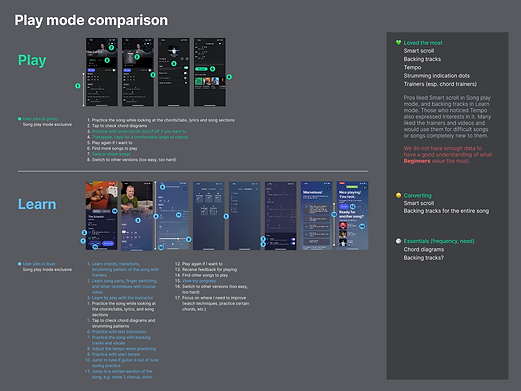Tap the blue button below Nice playing text
Viewport: 521px width, 391px height.
click(x=344, y=206)
